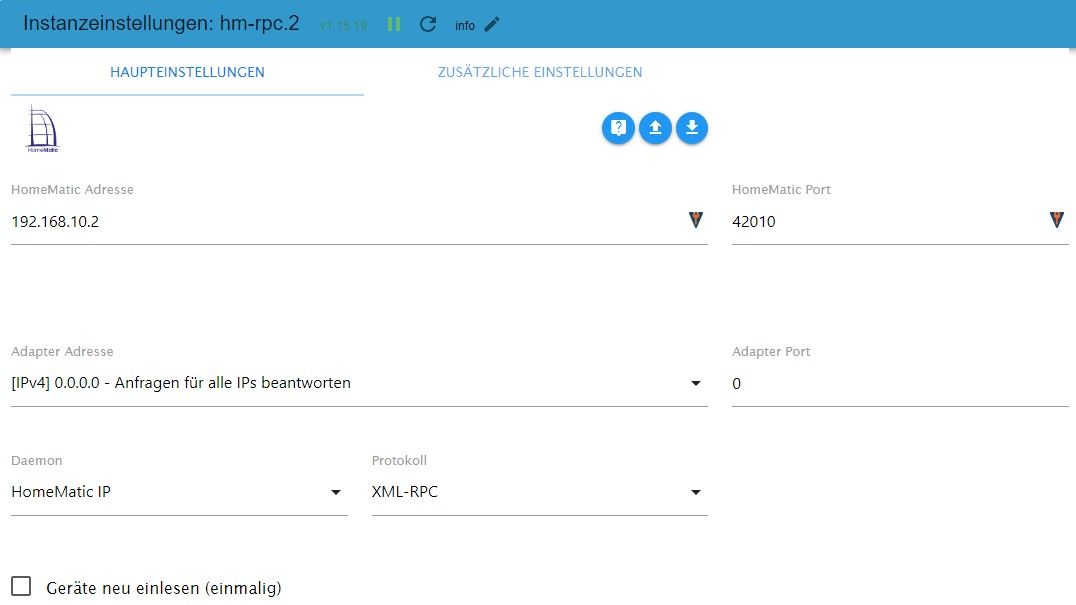Click the version number in the header

coord(343,25)
